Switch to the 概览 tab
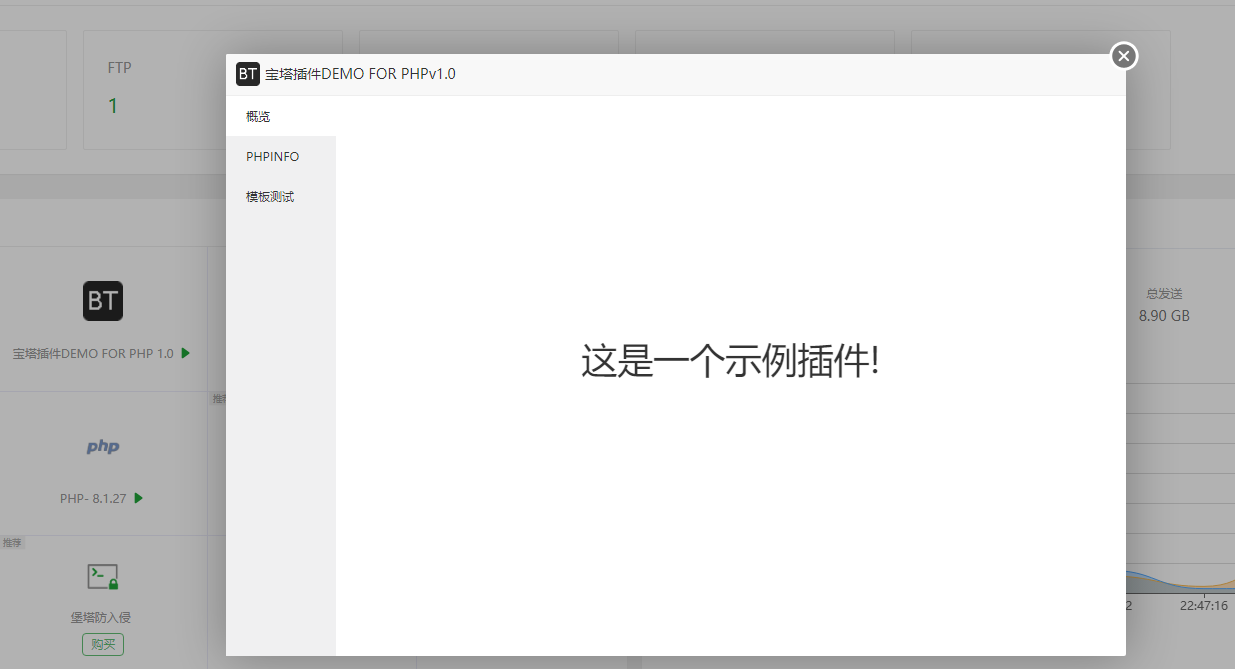 [281, 116]
